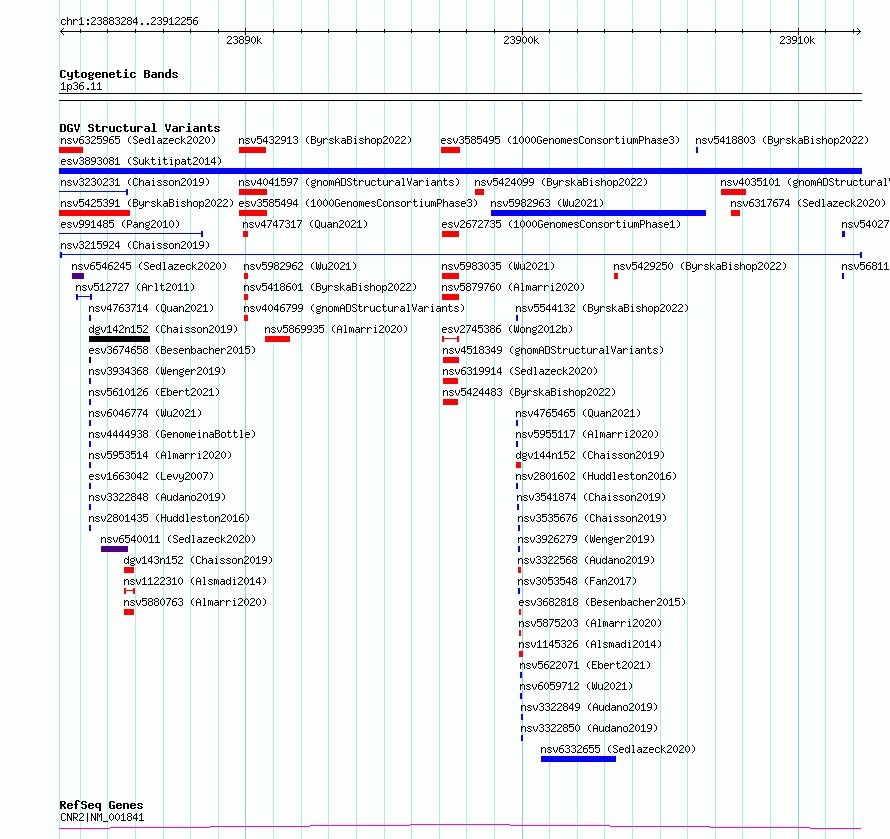Open nsv4046799 (gnomADStructuralVariants) label
The width and height of the screenshot is (890, 839).
pyautogui.click(x=354, y=308)
